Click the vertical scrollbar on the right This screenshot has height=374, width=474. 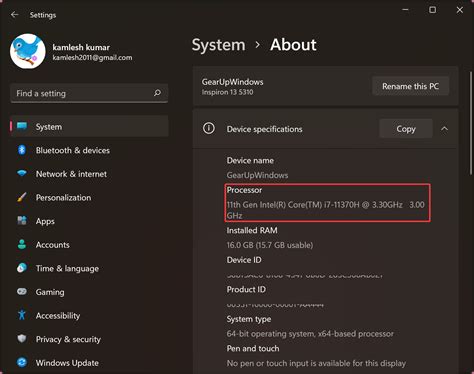click(x=471, y=123)
